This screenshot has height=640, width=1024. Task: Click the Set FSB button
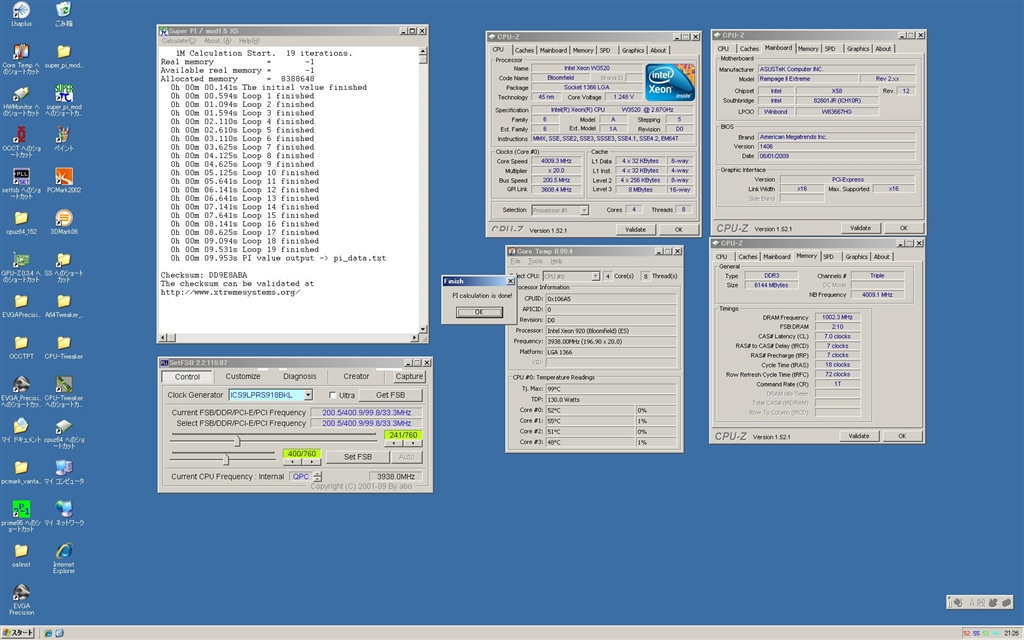[x=357, y=457]
